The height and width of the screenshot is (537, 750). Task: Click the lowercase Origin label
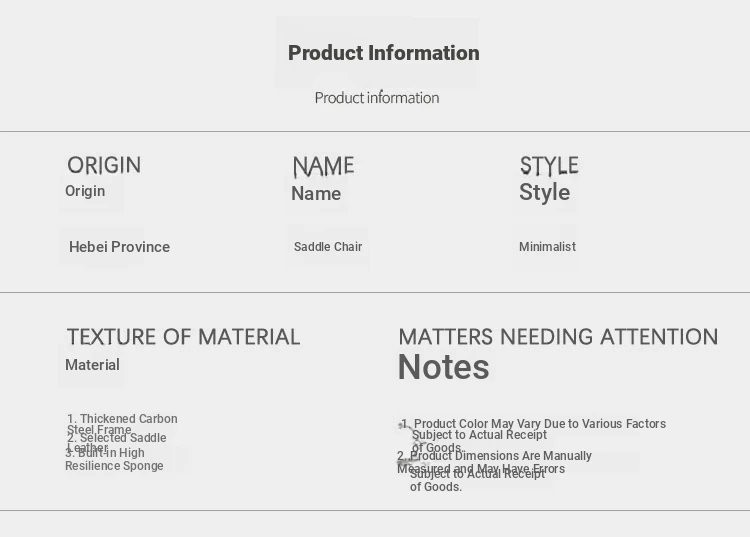(85, 191)
